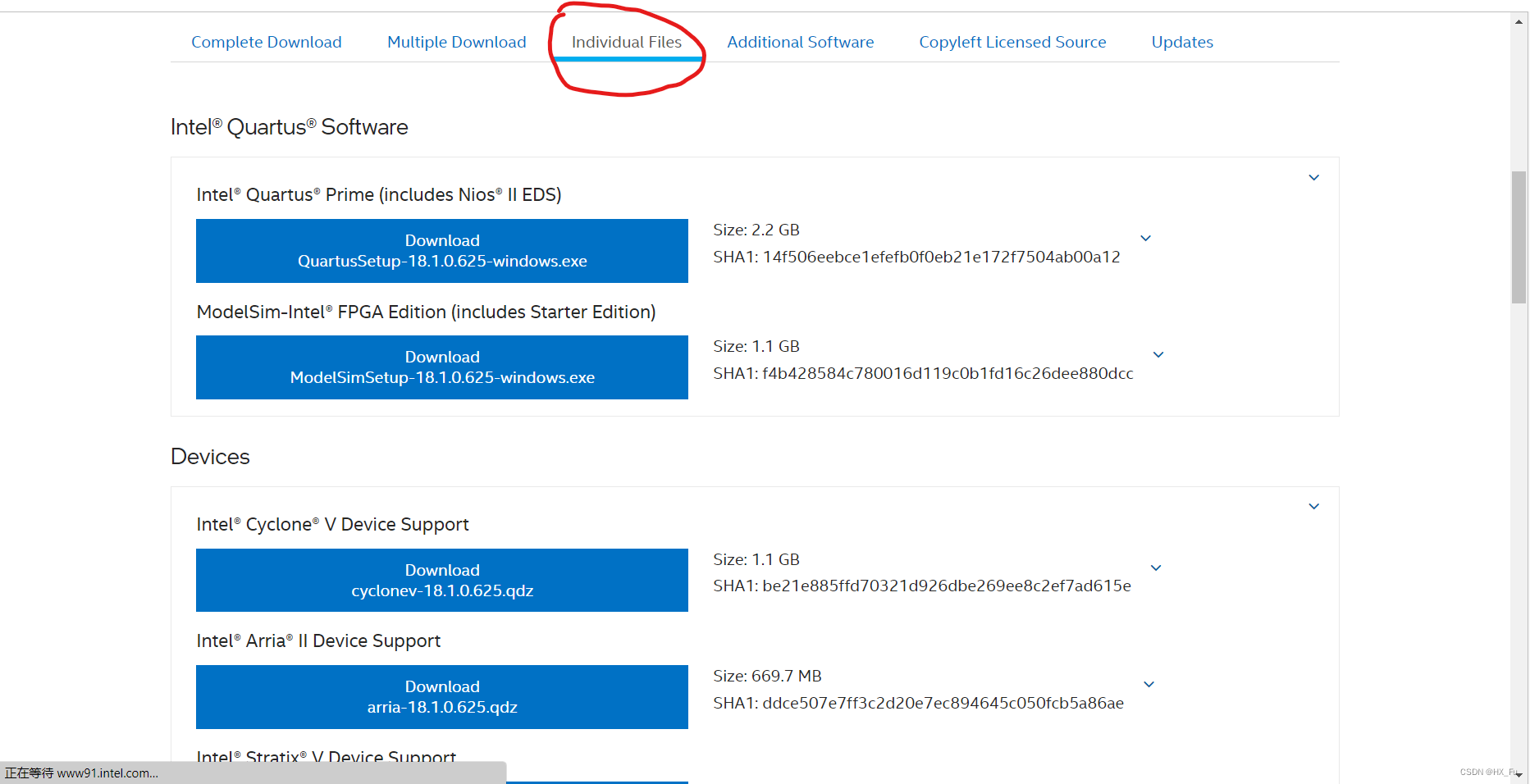Click the 'Size: 669.7 MB' text
1530x784 pixels.
click(x=767, y=676)
